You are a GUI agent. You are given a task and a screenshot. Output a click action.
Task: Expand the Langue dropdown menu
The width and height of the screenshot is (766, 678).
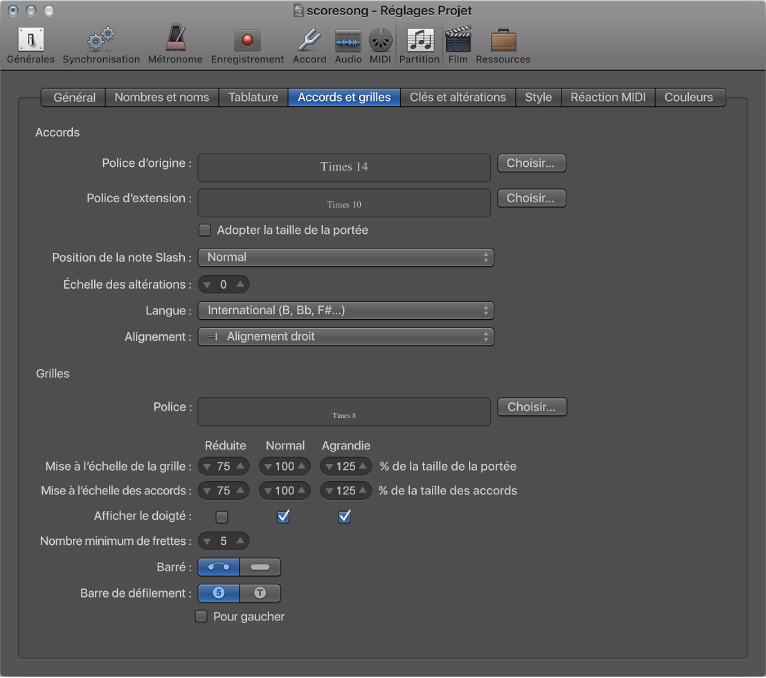point(345,311)
